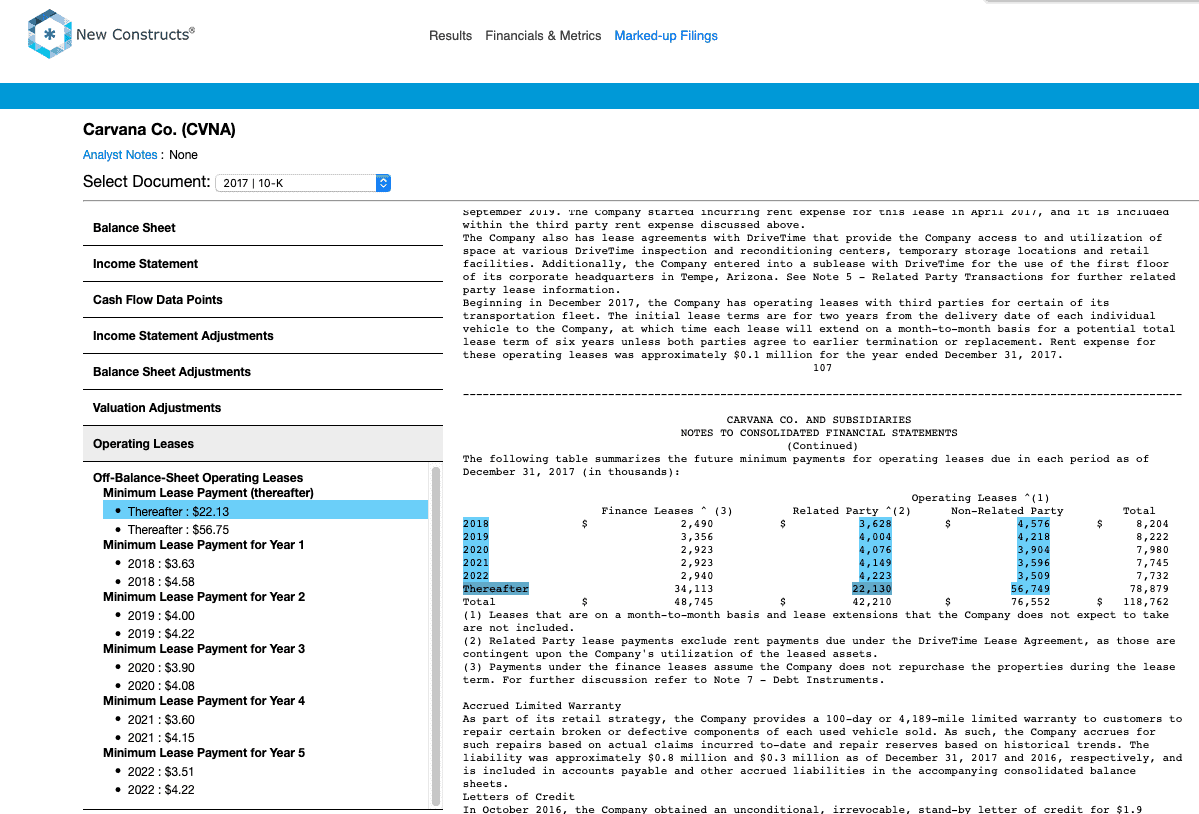Select the 2022 : $3.51 entry
The height and width of the screenshot is (814, 1199).
pos(161,771)
